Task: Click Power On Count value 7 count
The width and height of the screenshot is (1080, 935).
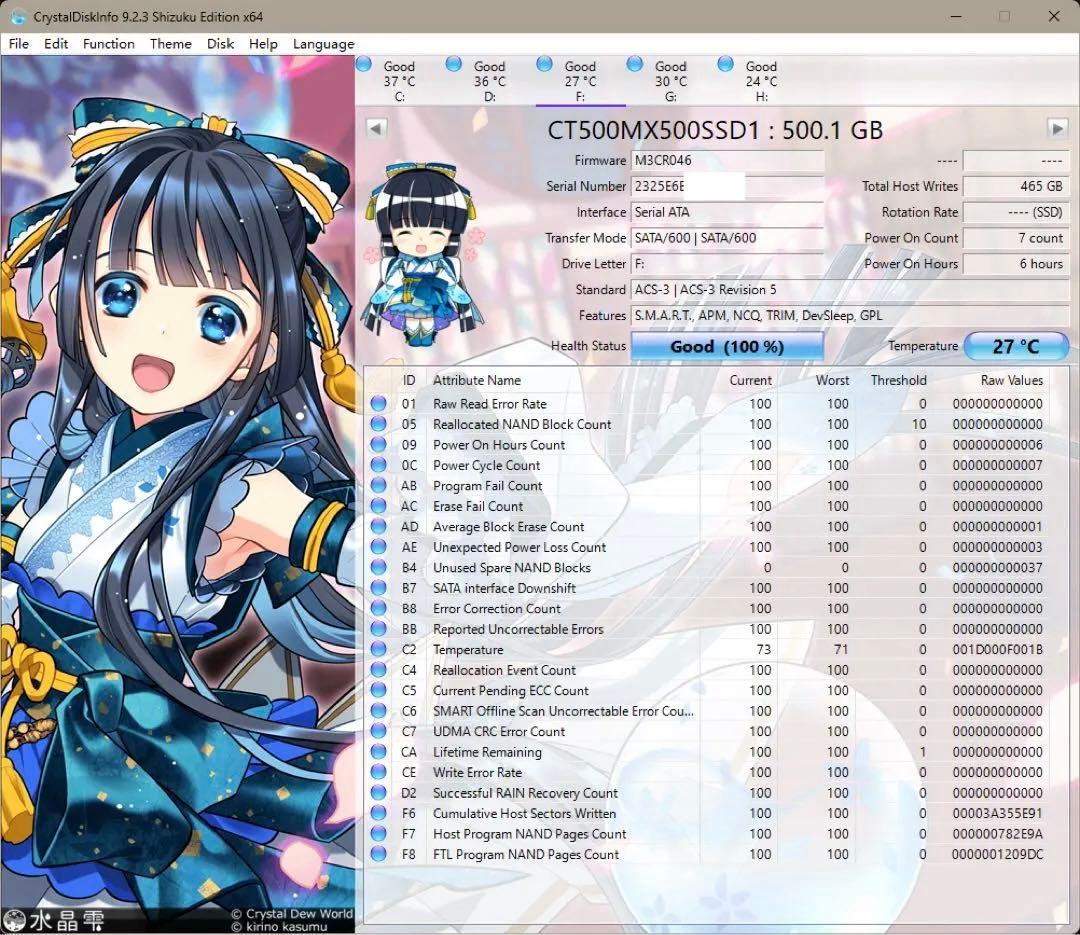Action: pyautogui.click(x=1016, y=238)
